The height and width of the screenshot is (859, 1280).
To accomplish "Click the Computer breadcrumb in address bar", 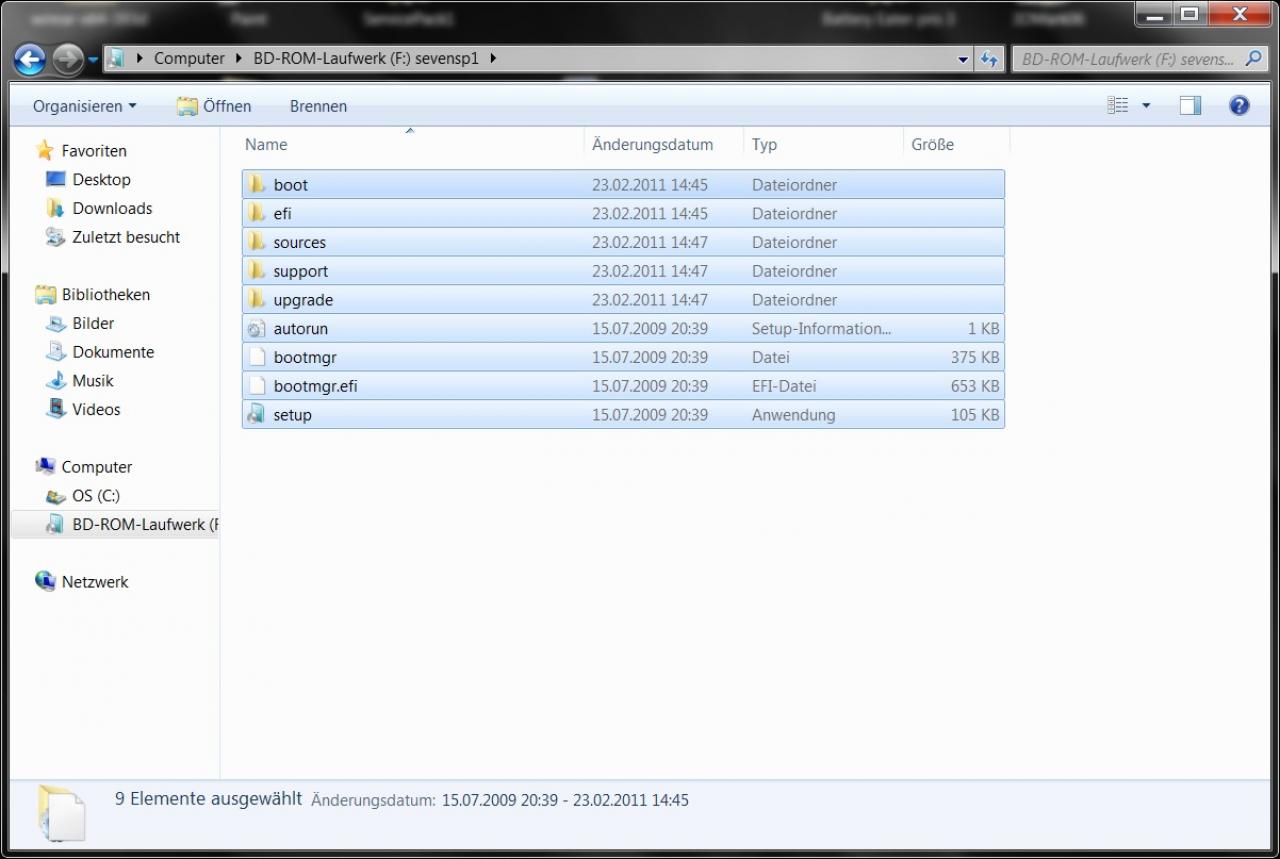I will (189, 58).
